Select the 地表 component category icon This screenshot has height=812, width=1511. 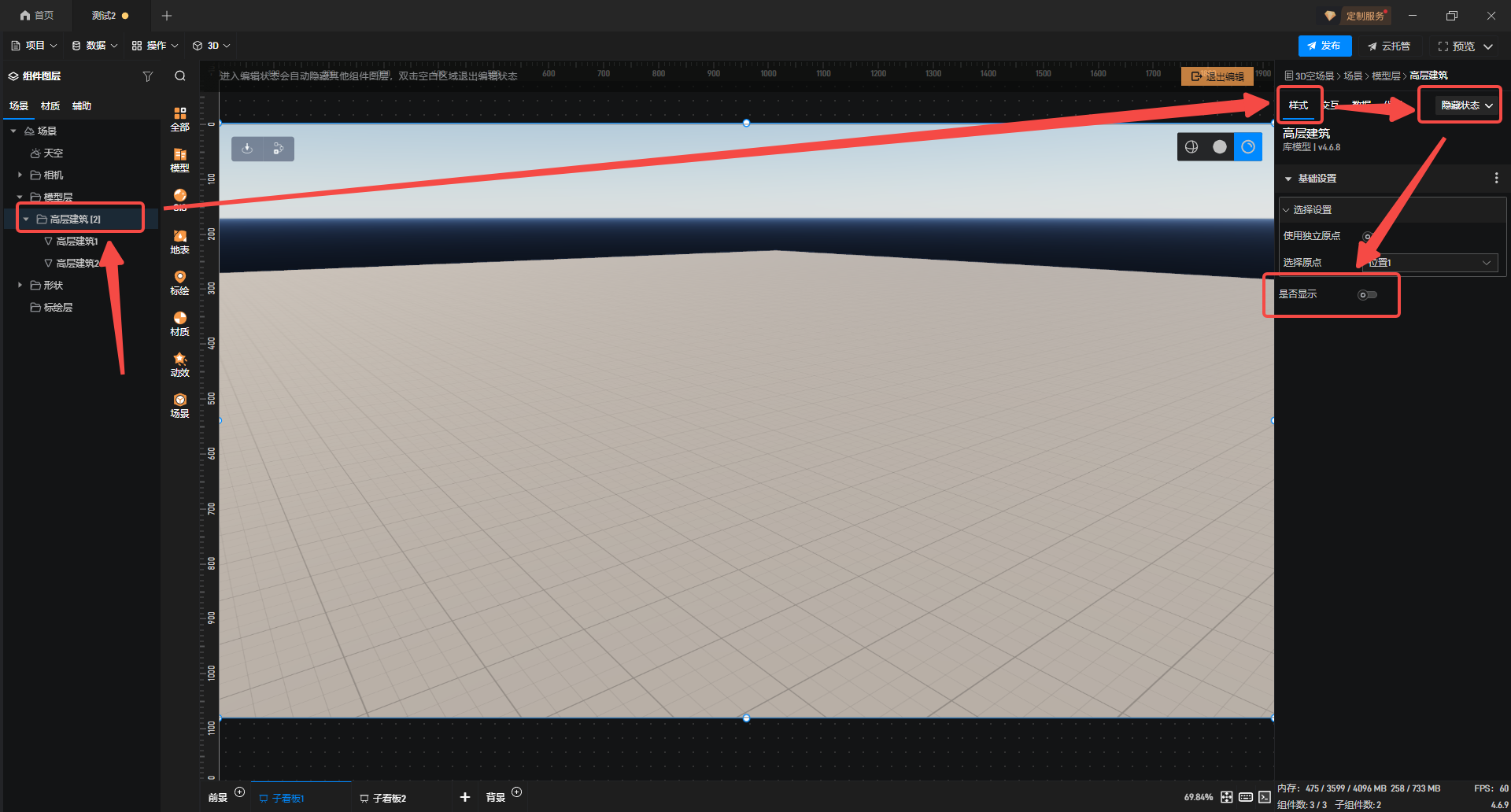tap(179, 242)
